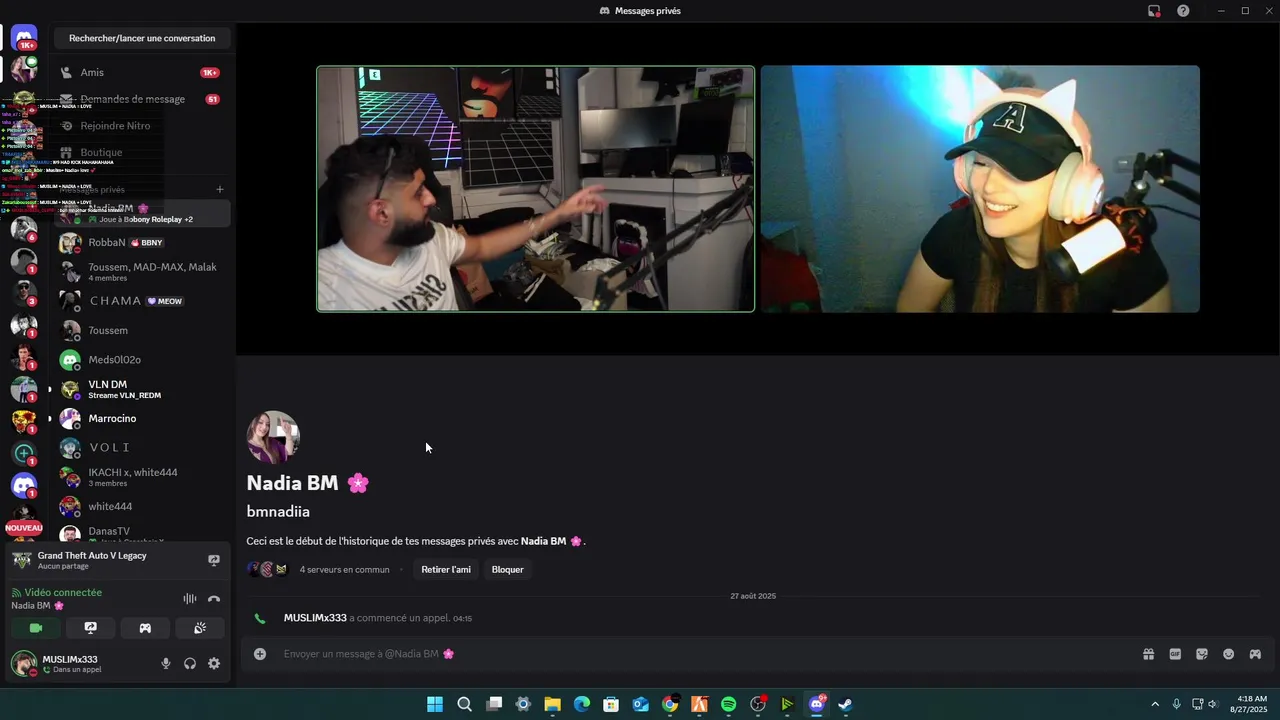Viewport: 1280px width, 720px height.
Task: Click the Bloquer button
Action: 508,569
